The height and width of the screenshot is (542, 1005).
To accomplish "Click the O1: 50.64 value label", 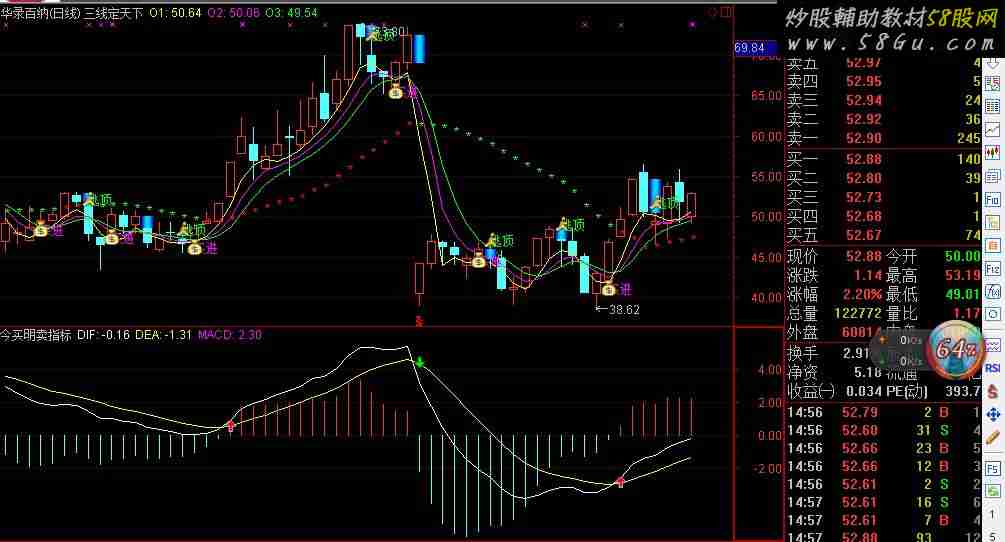I will click(175, 13).
